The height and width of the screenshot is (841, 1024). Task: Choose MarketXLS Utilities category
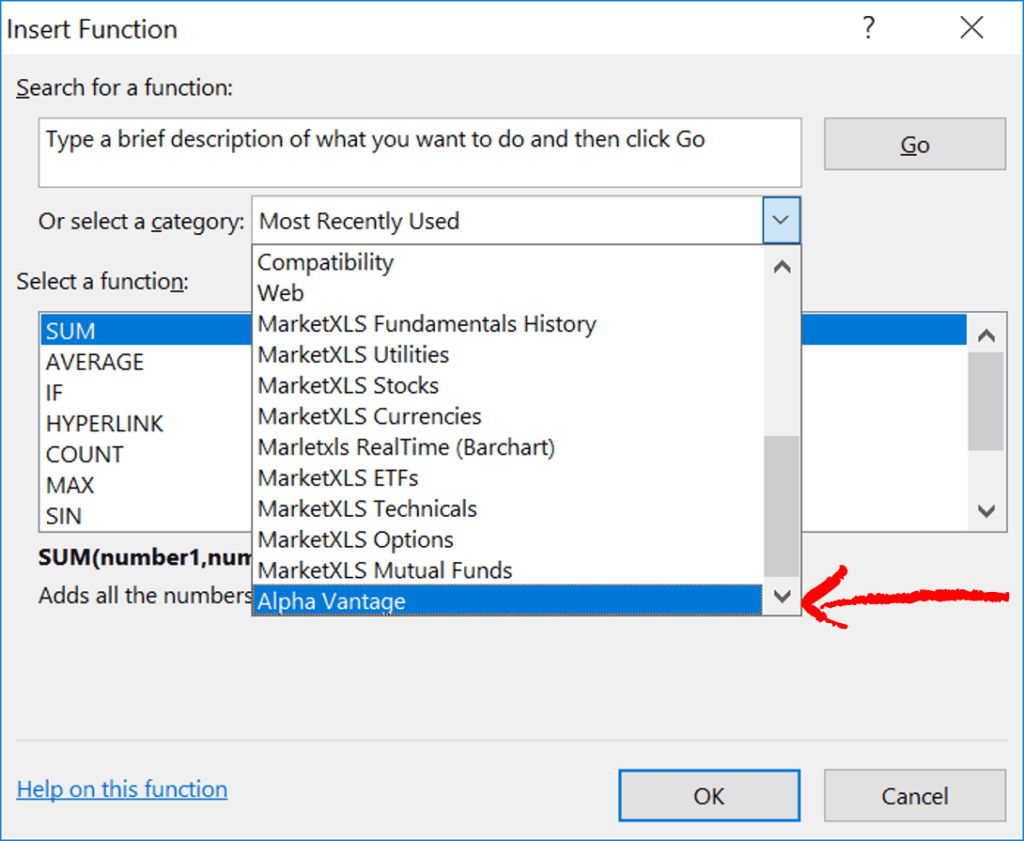pyautogui.click(x=507, y=355)
